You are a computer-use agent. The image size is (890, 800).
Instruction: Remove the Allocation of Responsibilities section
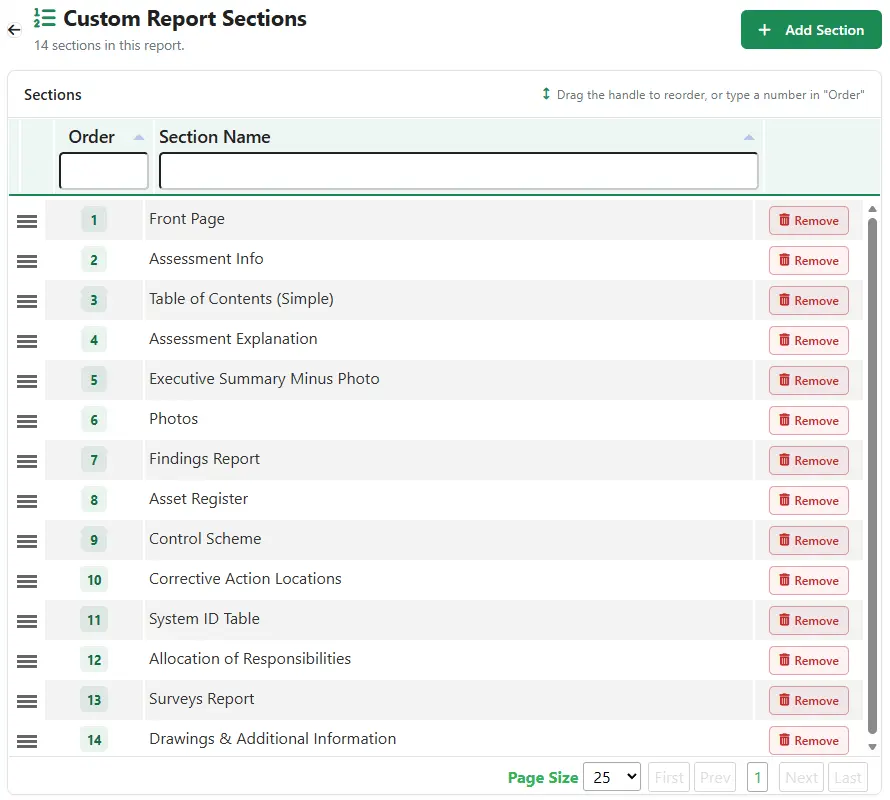pos(808,661)
